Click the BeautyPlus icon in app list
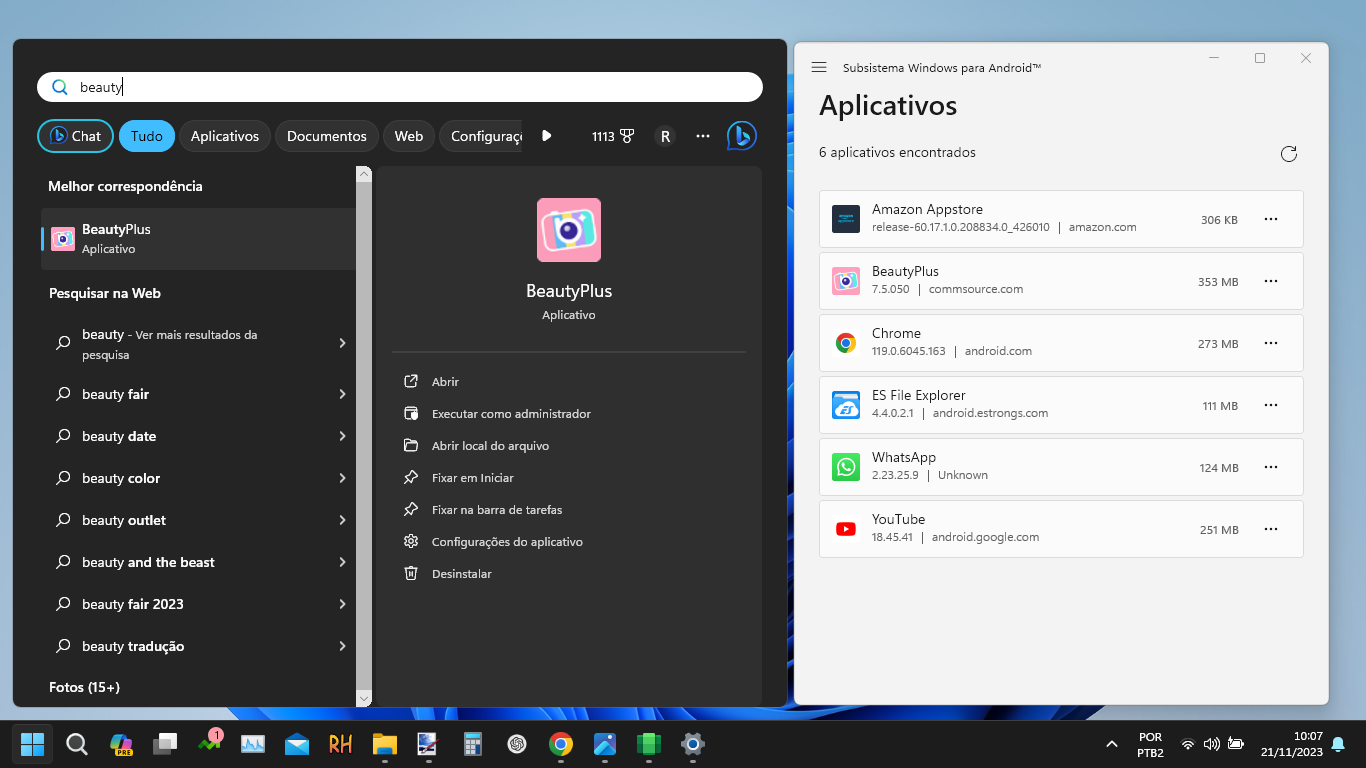The image size is (1366, 768). pos(846,281)
